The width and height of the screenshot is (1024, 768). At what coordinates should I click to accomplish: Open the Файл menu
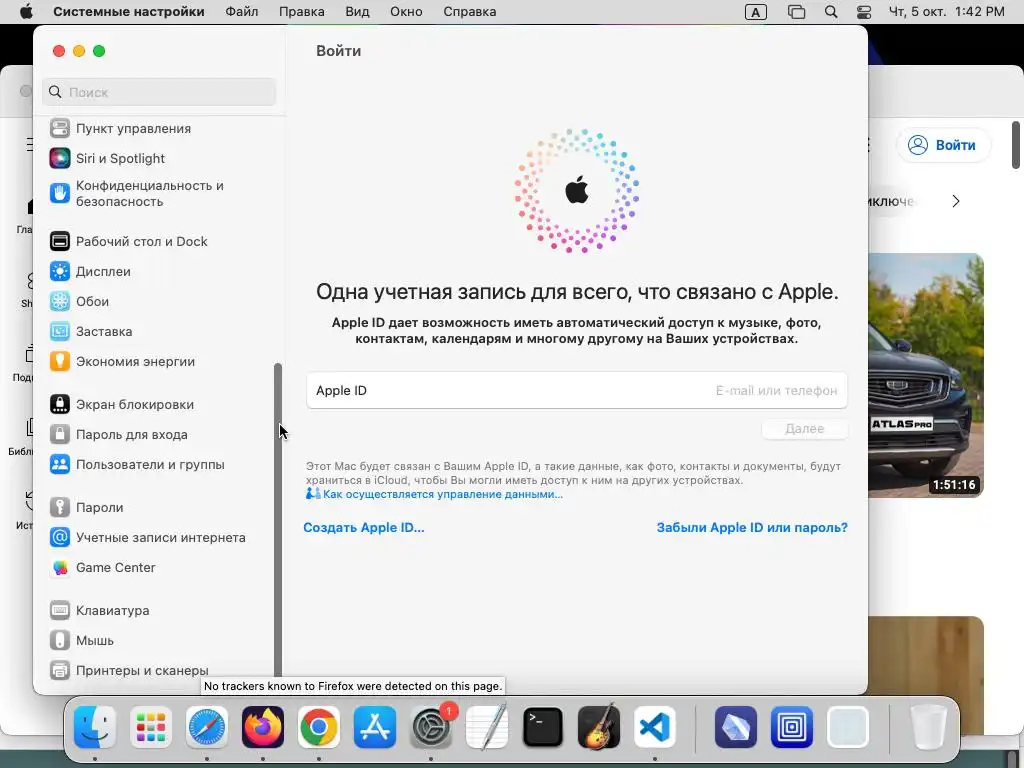tap(242, 12)
